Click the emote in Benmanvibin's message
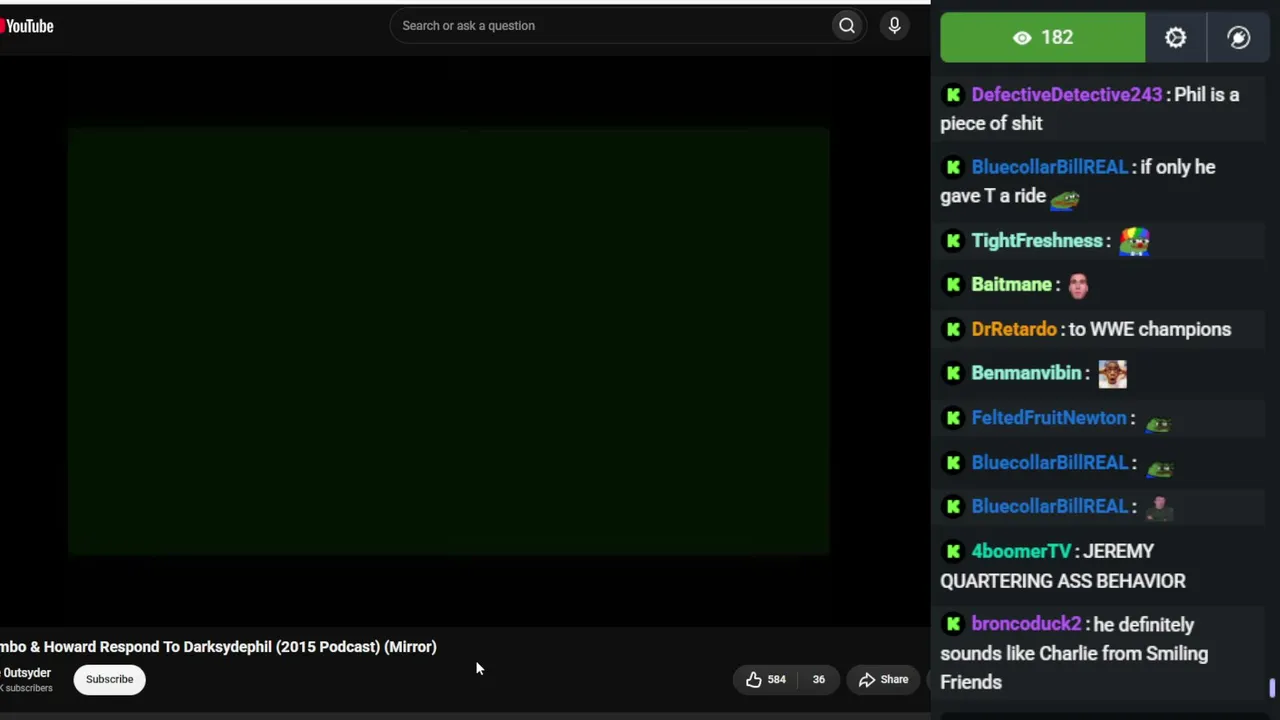Viewport: 1280px width, 720px height. point(1112,373)
